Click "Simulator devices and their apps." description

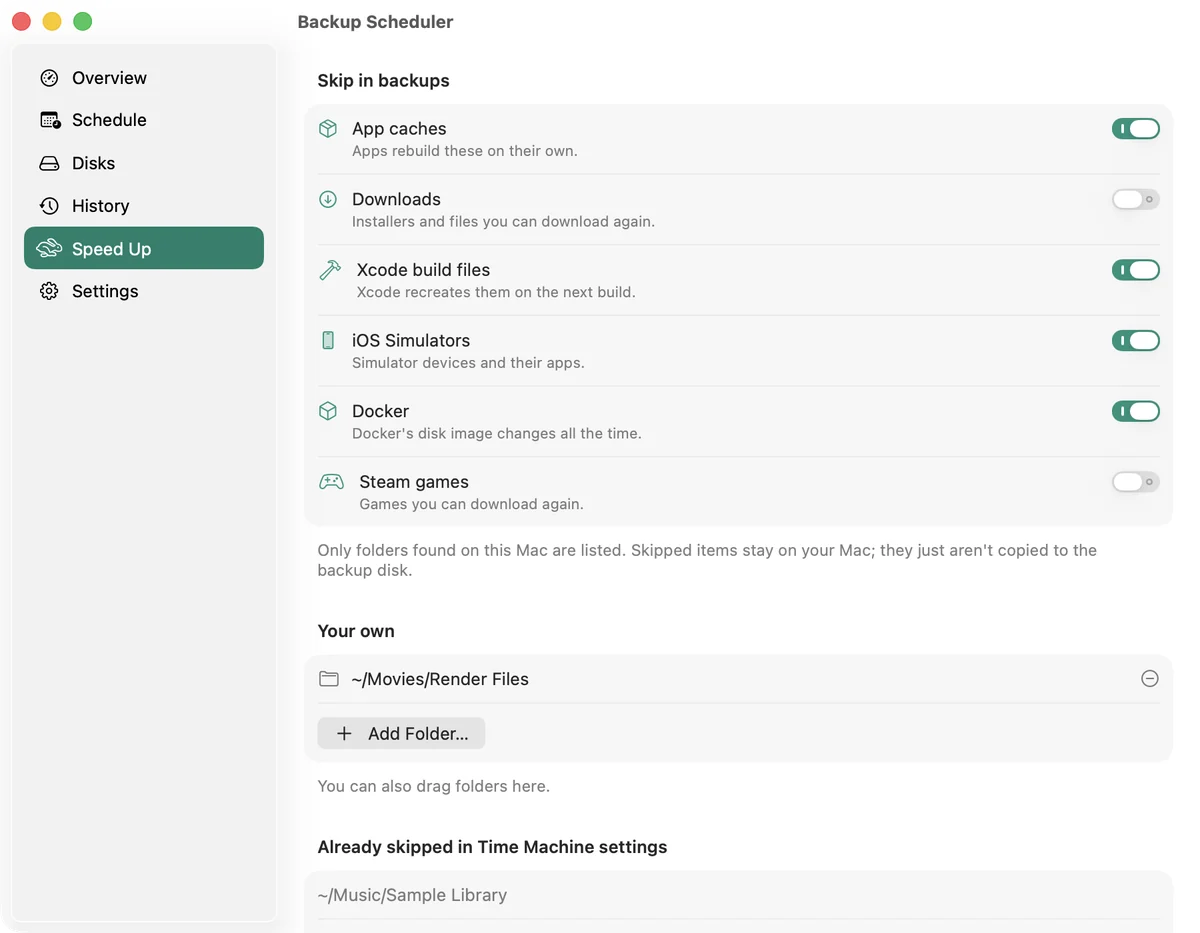click(x=468, y=363)
